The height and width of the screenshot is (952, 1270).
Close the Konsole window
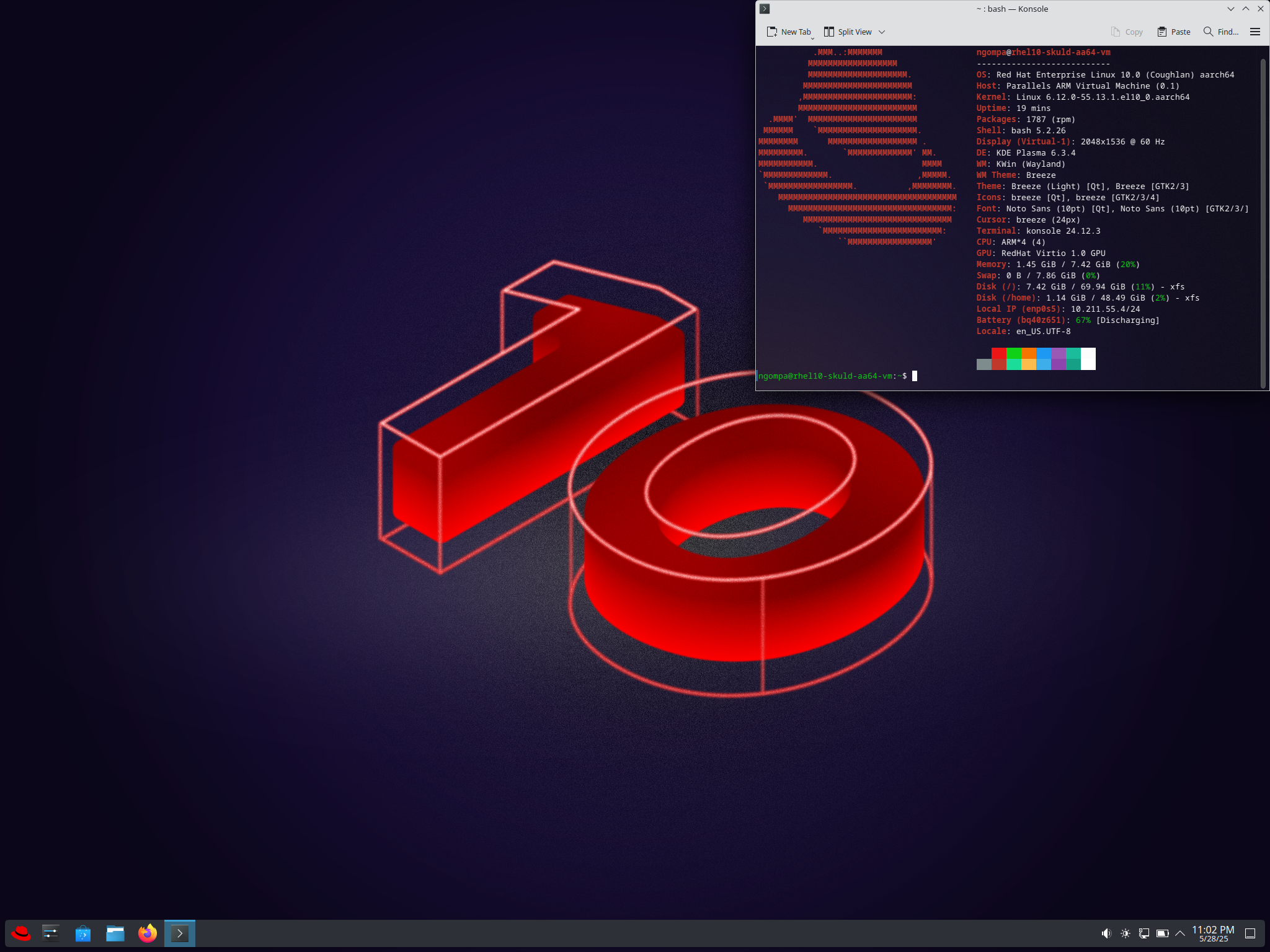pyautogui.click(x=1261, y=9)
